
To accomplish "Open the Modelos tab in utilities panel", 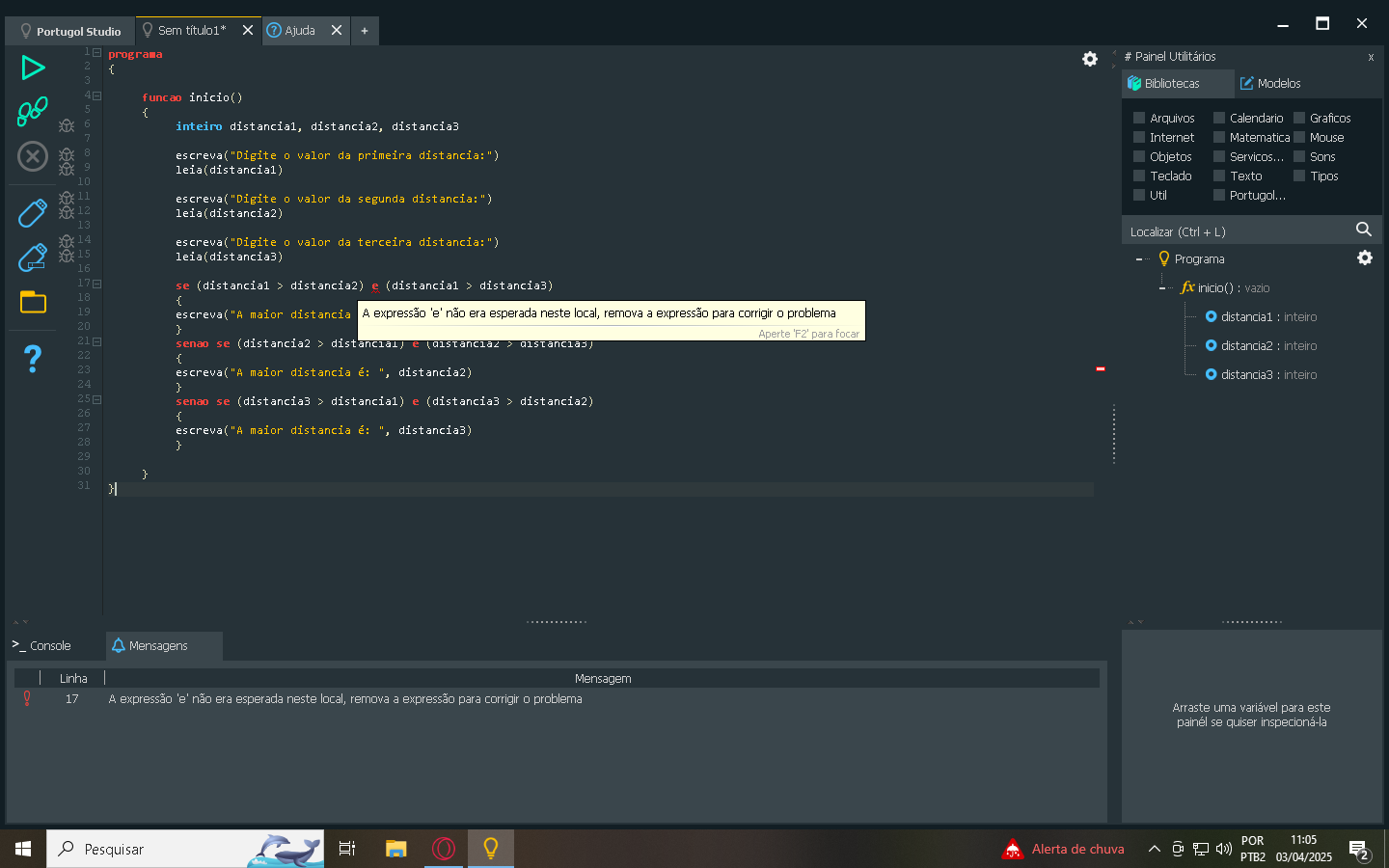I will (1270, 83).
